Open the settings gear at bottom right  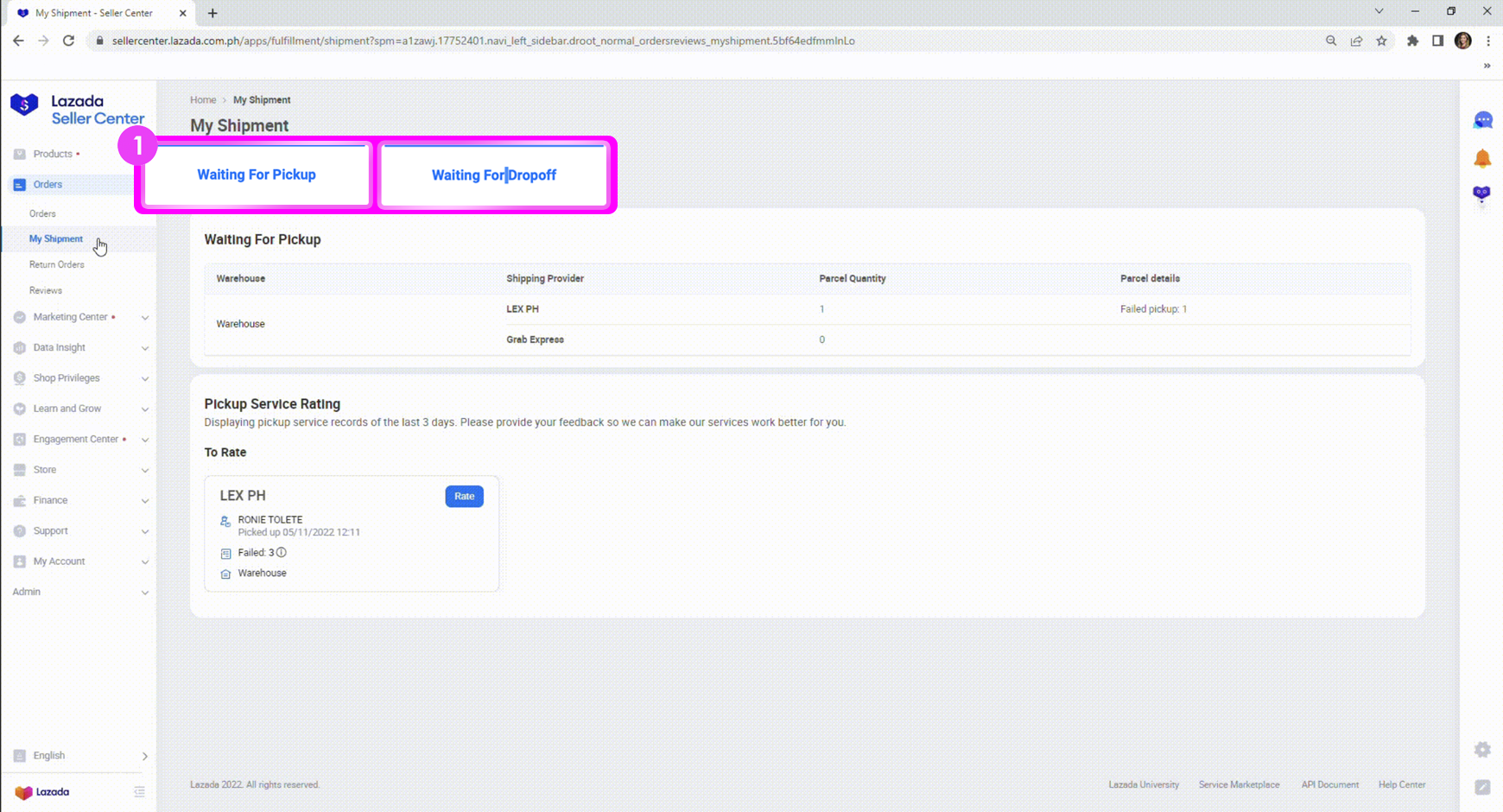click(1483, 750)
